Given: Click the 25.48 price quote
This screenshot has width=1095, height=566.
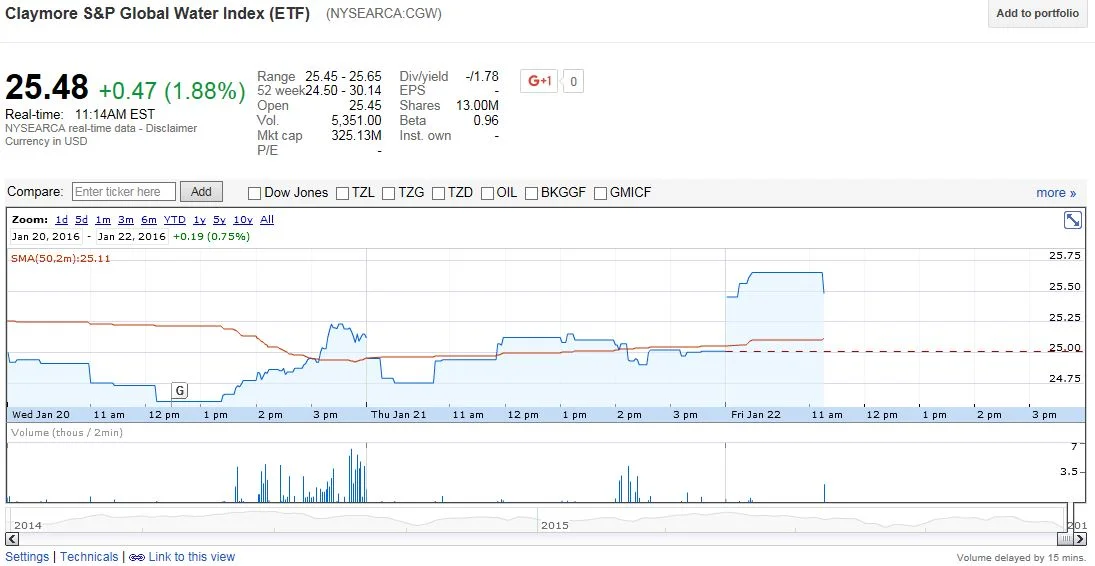Looking at the screenshot, I should (x=47, y=88).
